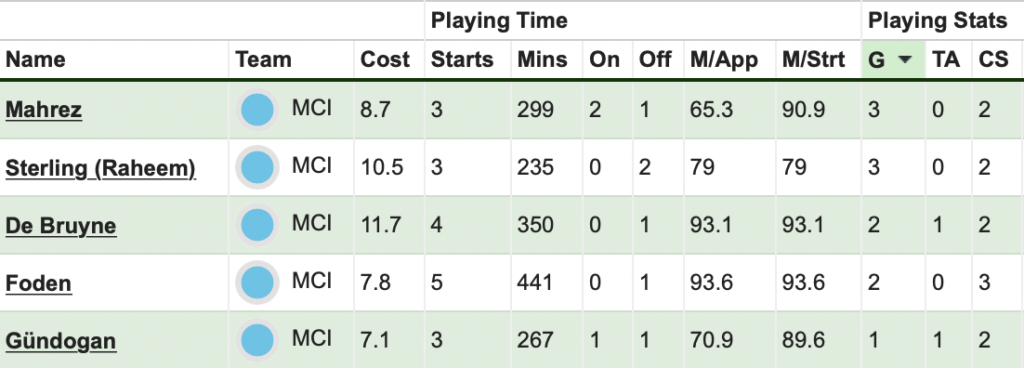Open the Gündogan player link
Image resolution: width=1024 pixels, height=368 pixels.
[61, 341]
